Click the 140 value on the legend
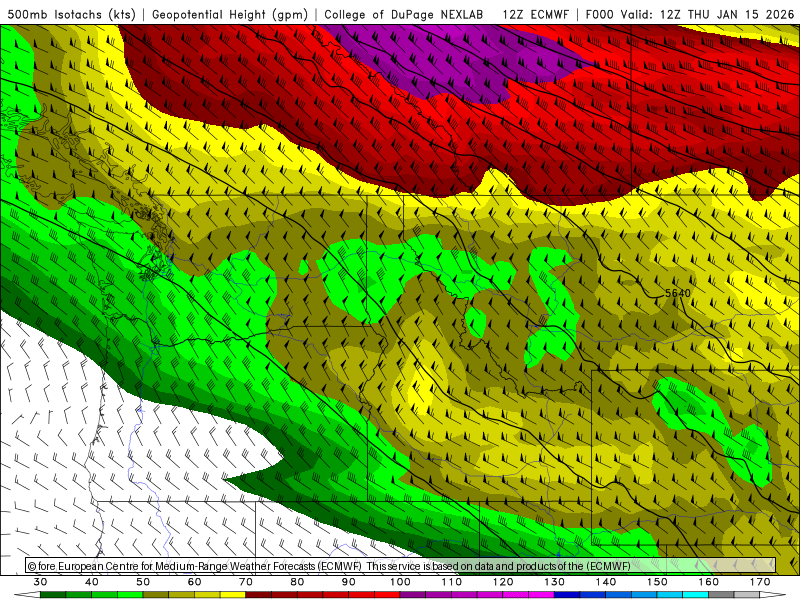The image size is (800, 600). coord(606,582)
